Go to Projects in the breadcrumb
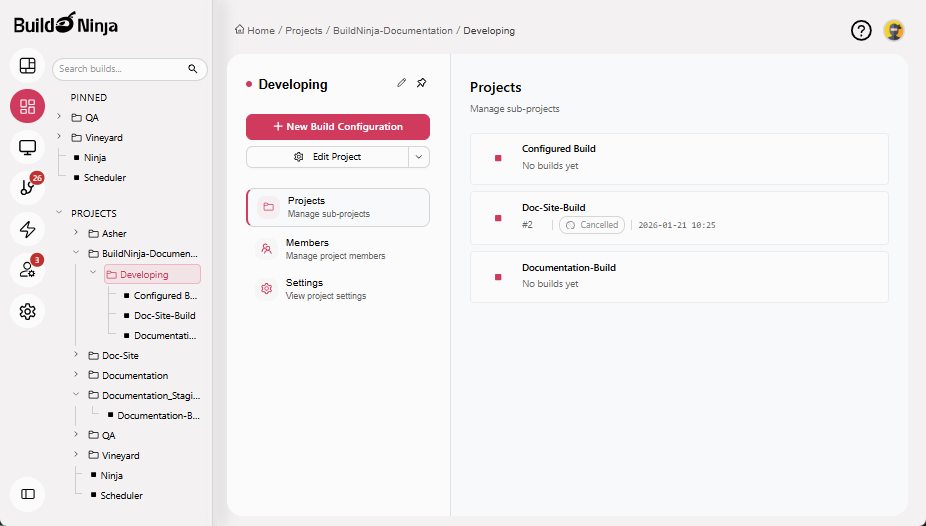Viewport: 926px width, 526px height. [x=304, y=31]
